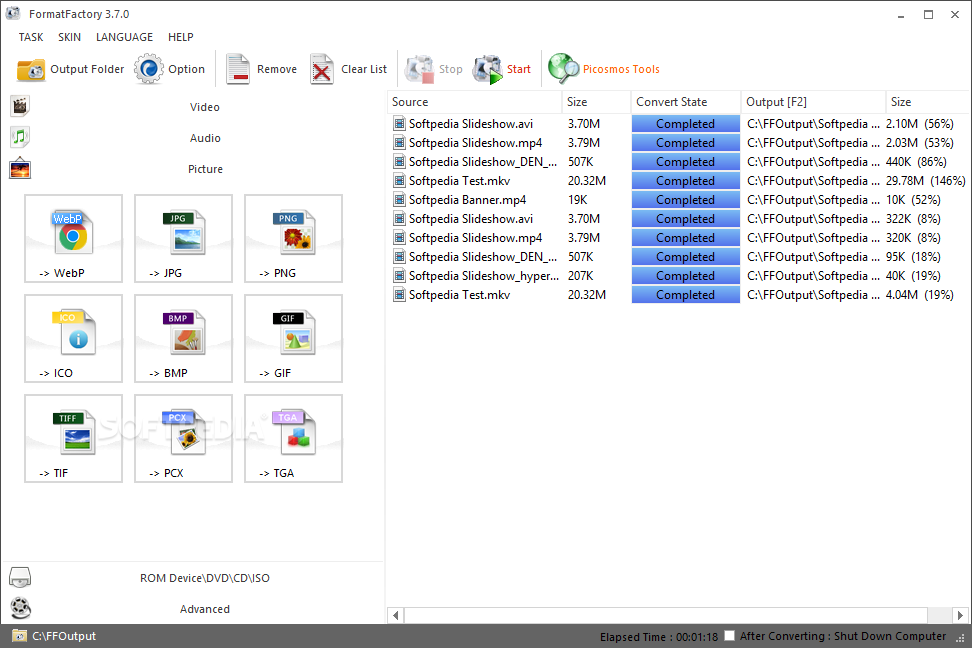
Task: Click the Picture category image icon
Action: [x=20, y=169]
